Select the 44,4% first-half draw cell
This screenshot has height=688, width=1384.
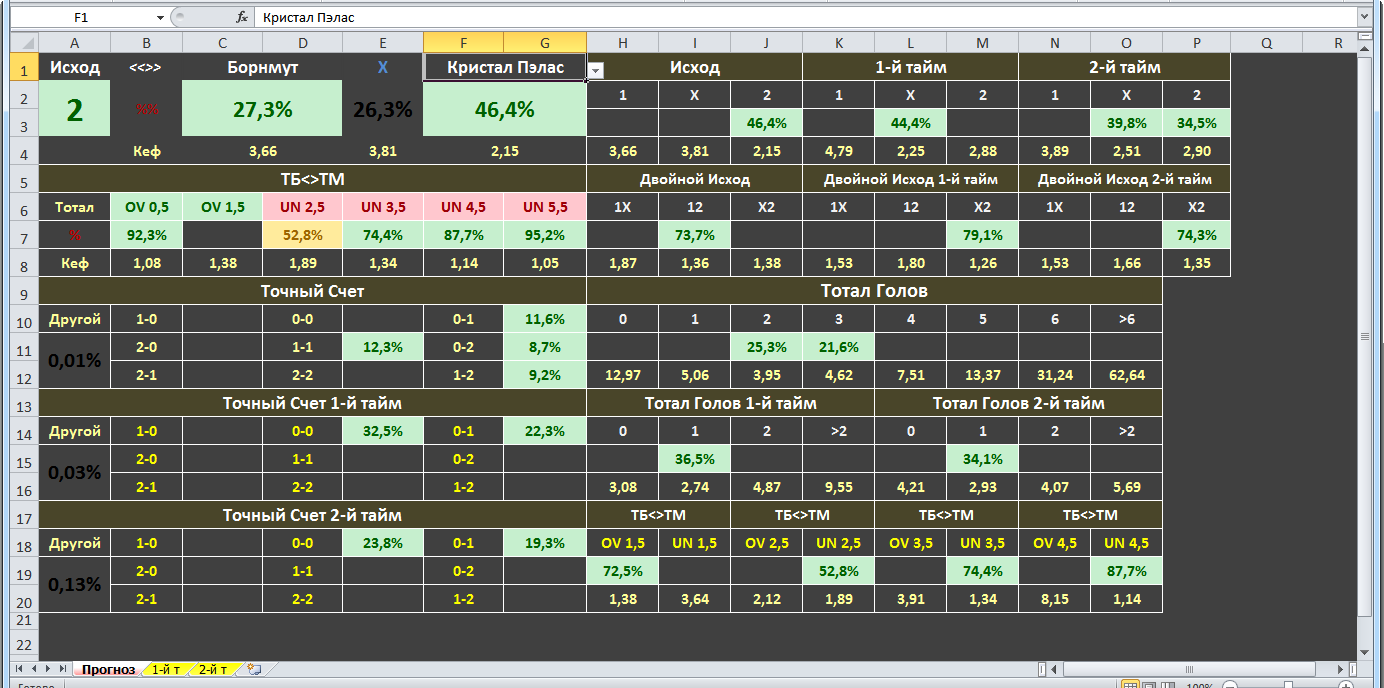[911, 124]
